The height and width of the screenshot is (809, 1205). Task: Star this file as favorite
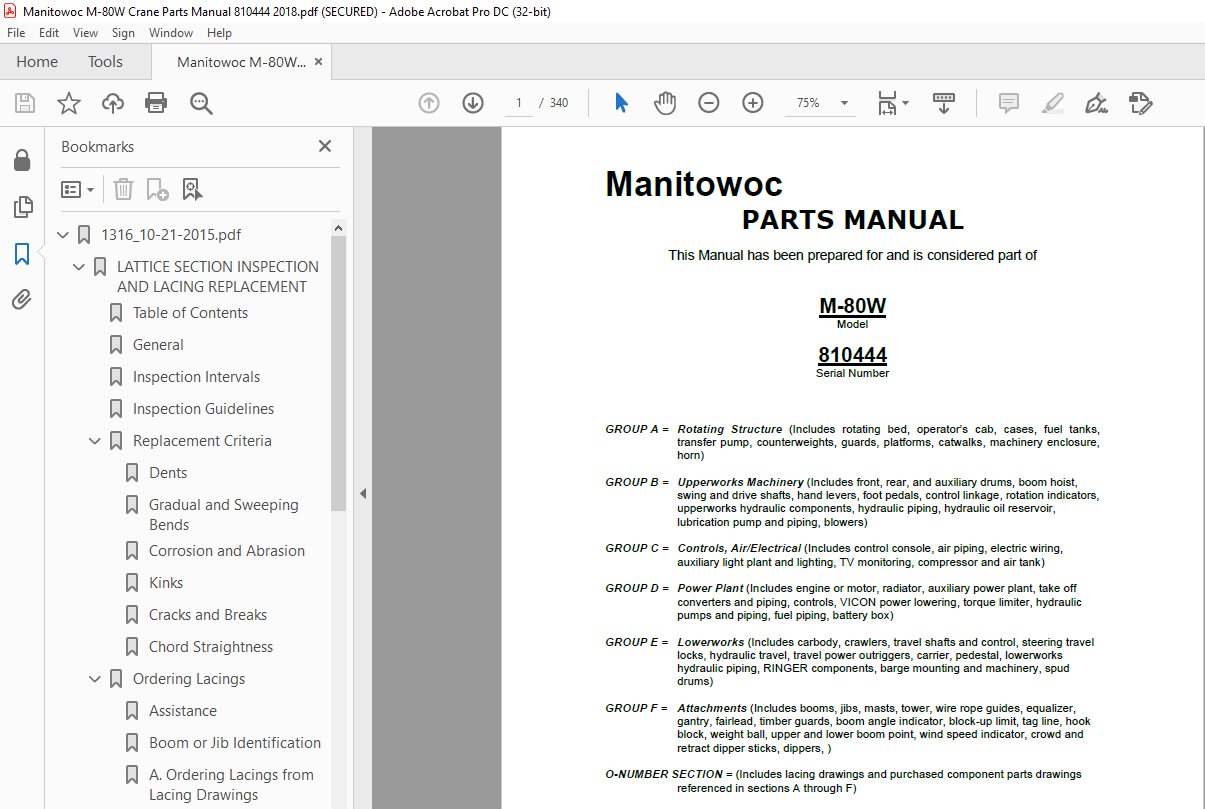[69, 103]
